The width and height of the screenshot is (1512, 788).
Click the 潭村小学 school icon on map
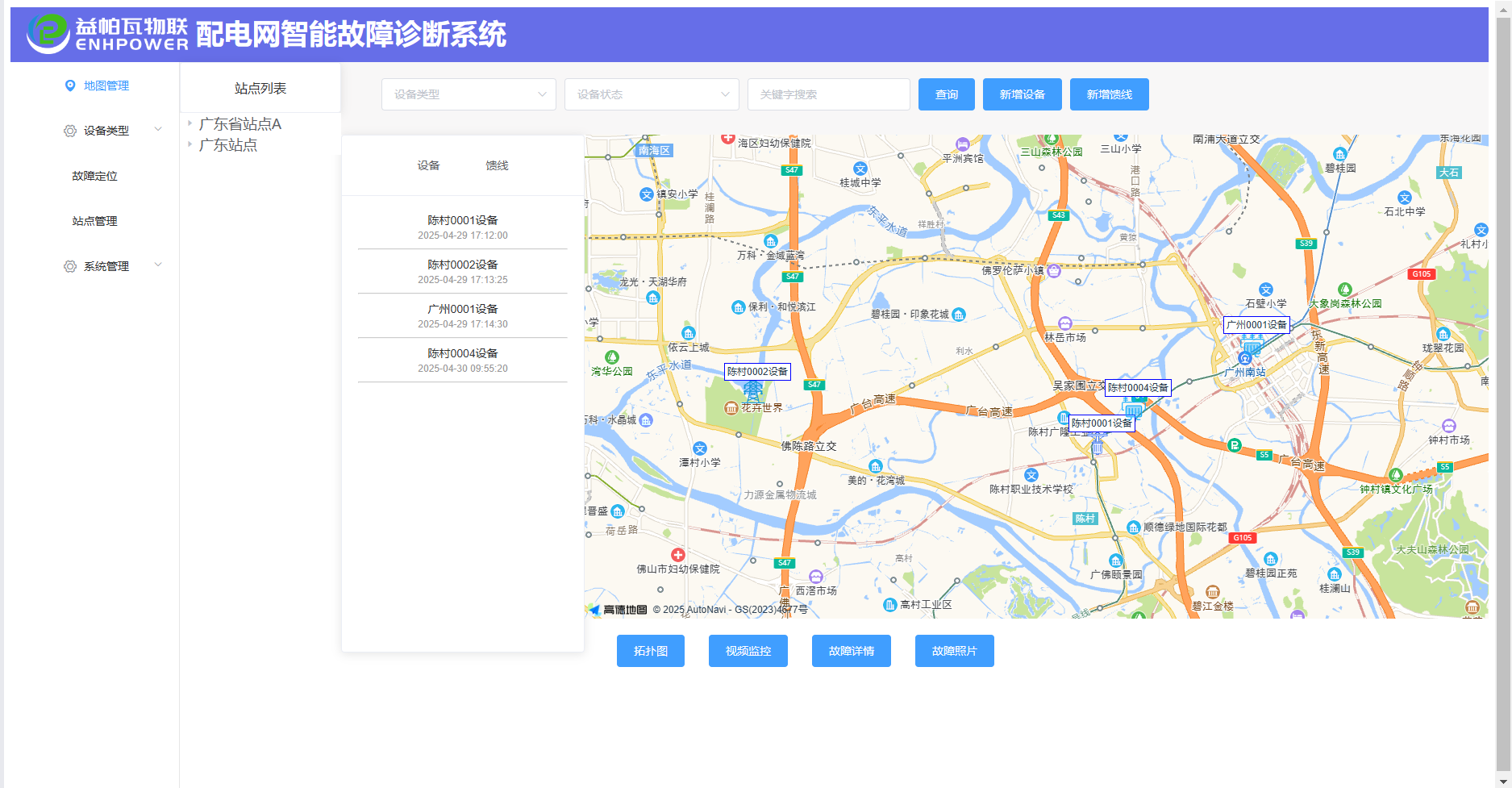700,448
